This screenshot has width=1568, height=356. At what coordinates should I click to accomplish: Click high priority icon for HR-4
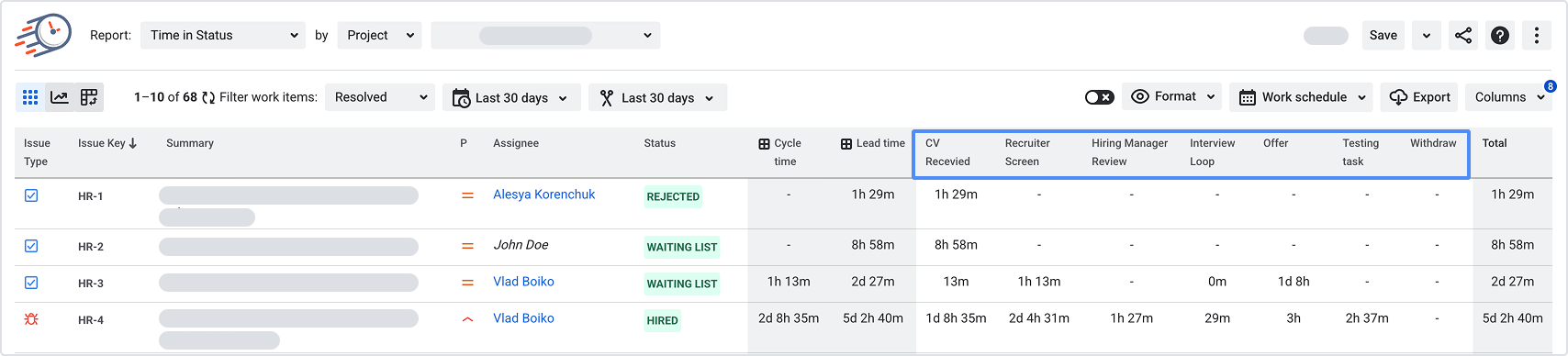click(467, 319)
